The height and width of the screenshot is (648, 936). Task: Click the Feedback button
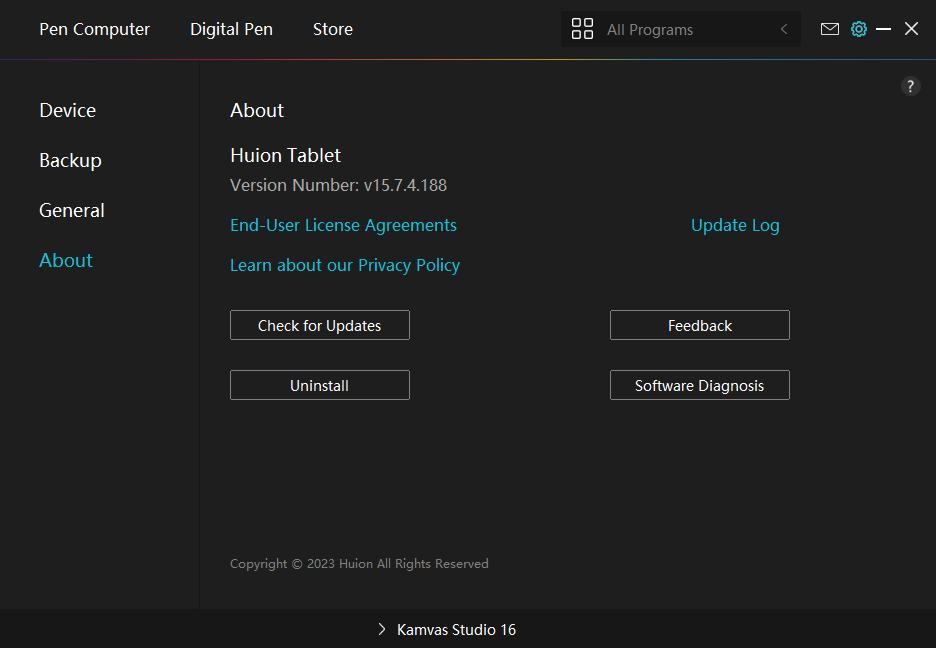click(699, 325)
